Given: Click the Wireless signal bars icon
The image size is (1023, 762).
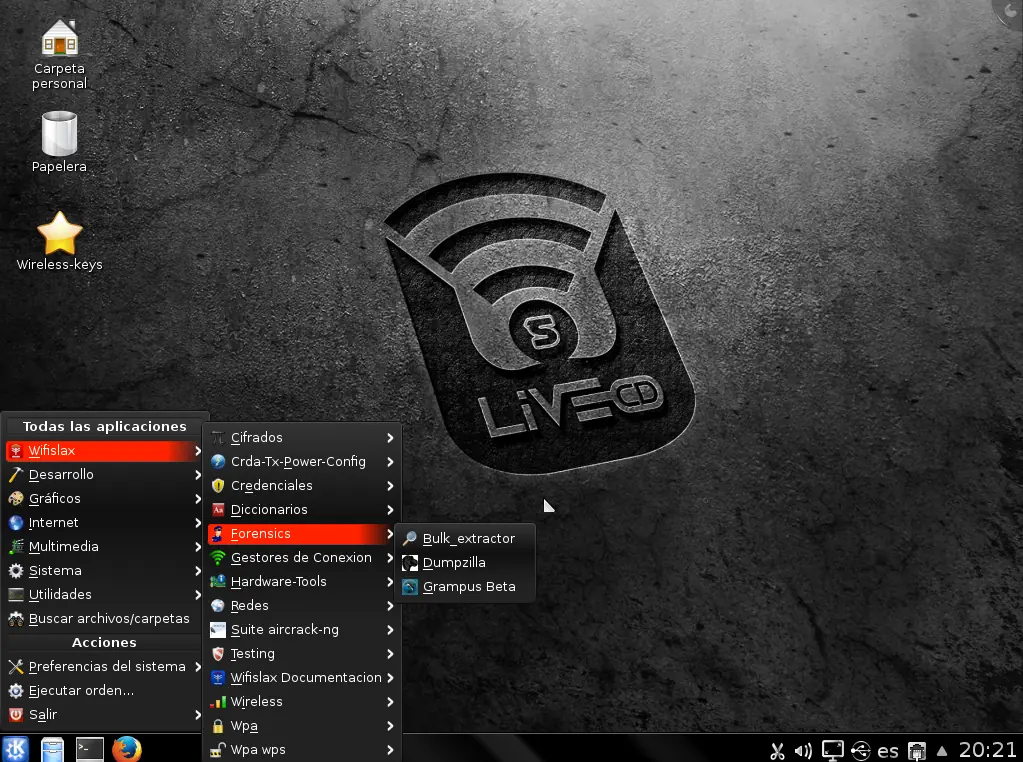Looking at the screenshot, I should pyautogui.click(x=218, y=702).
